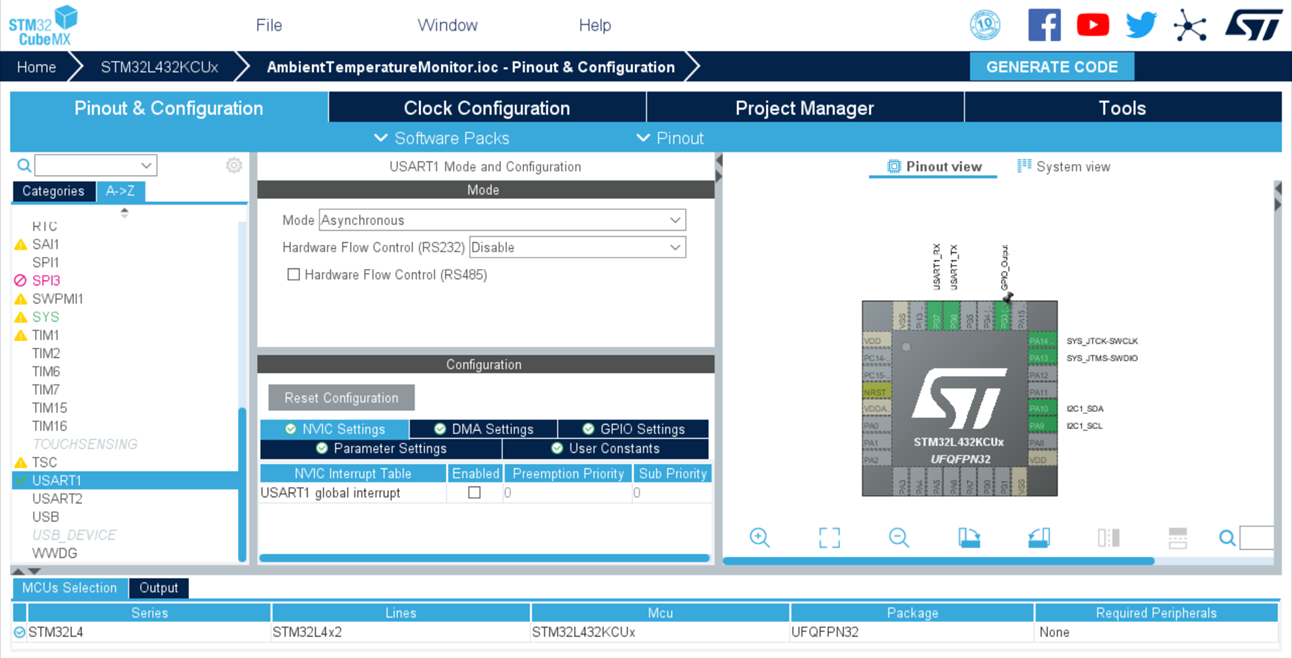Viewport: 1292px width, 658px height.
Task: Click the vertical split view icon
Action: (1108, 538)
